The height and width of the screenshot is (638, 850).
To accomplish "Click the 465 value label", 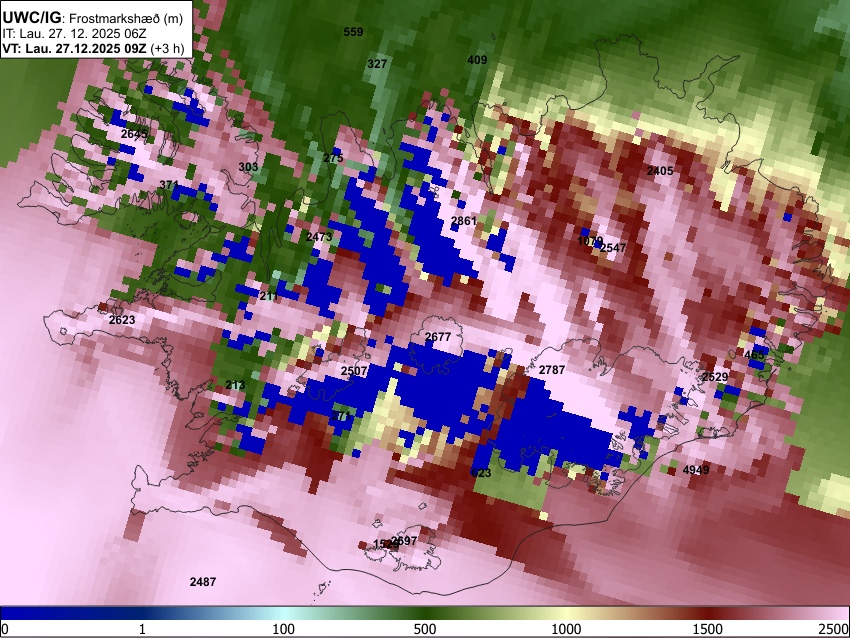I will click(754, 355).
